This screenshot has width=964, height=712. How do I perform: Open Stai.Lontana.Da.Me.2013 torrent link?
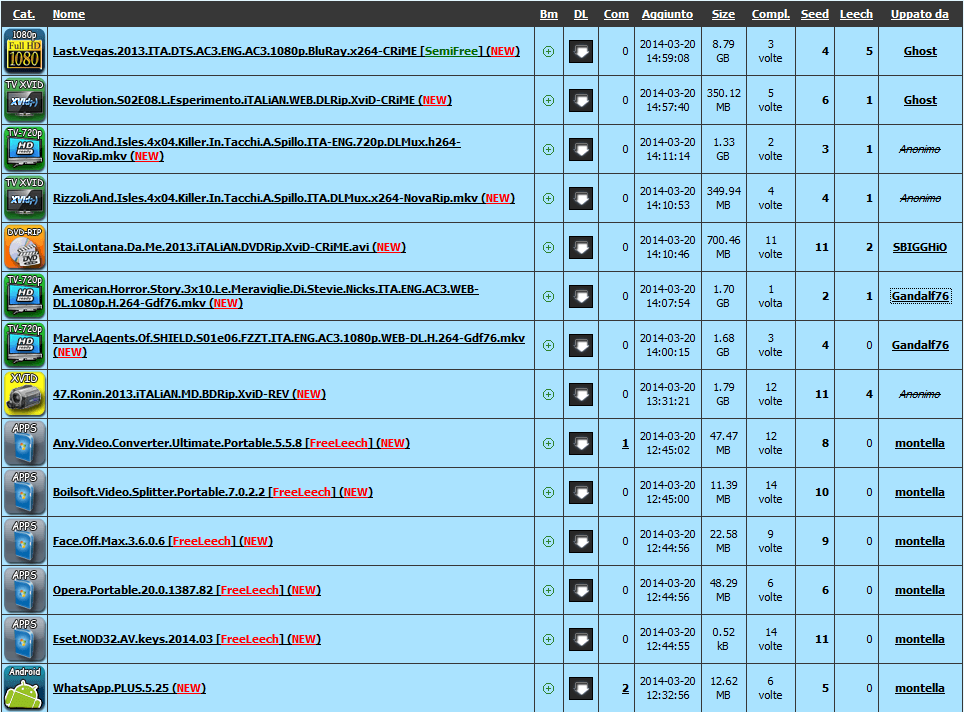[x=229, y=247]
